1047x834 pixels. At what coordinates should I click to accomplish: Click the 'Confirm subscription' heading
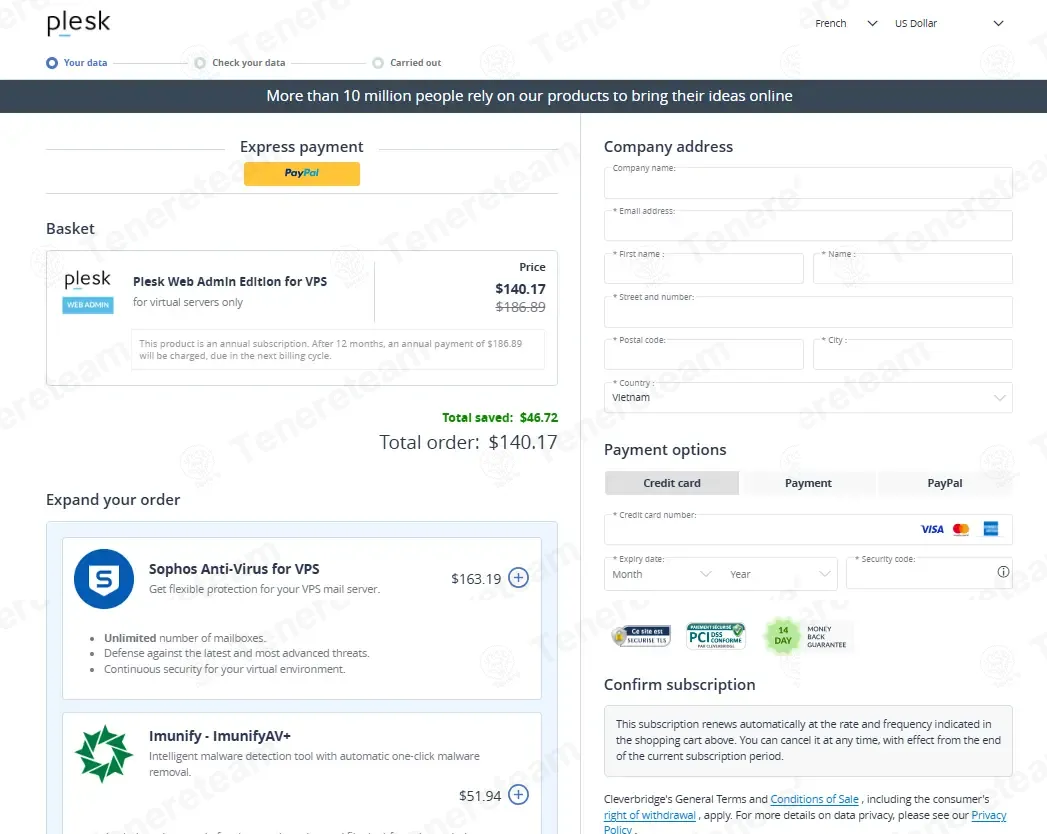pos(679,684)
